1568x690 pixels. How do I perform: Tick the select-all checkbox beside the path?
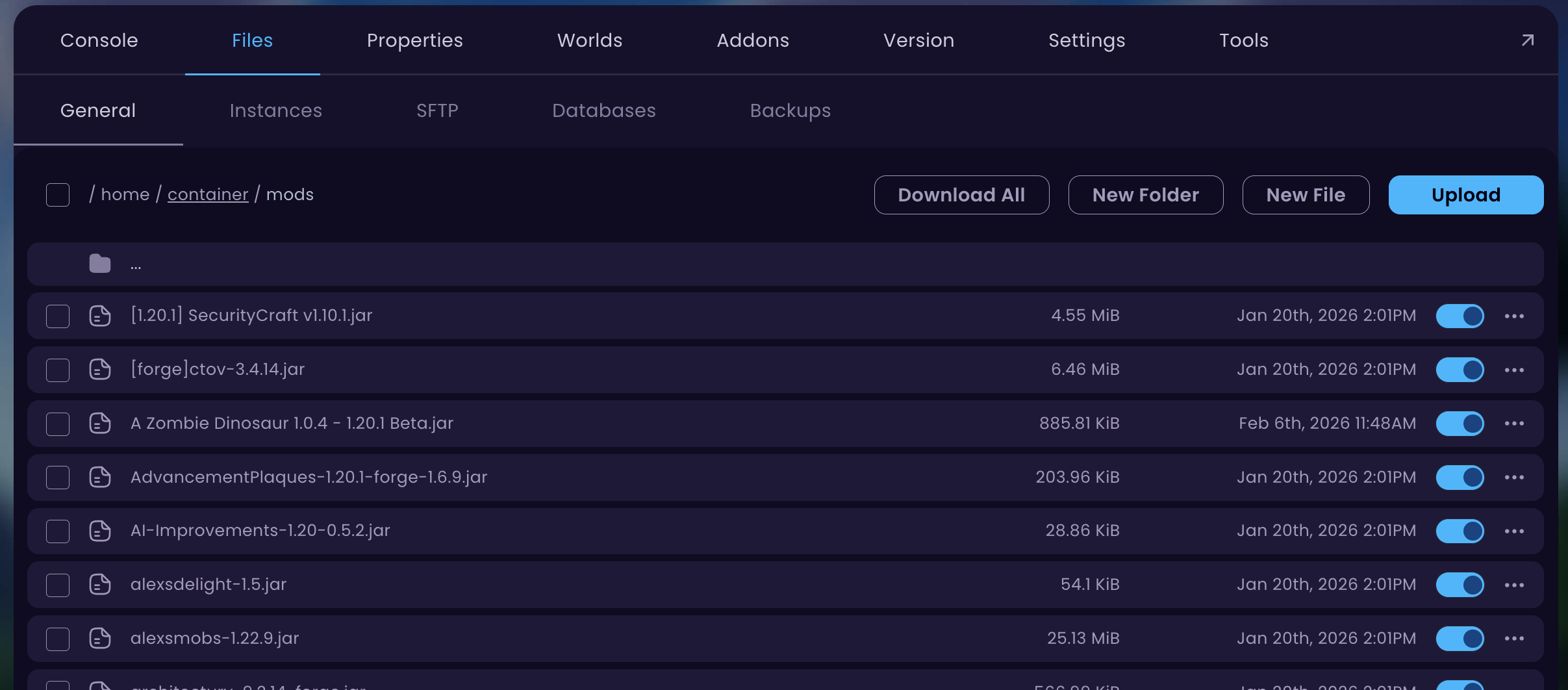tap(58, 195)
